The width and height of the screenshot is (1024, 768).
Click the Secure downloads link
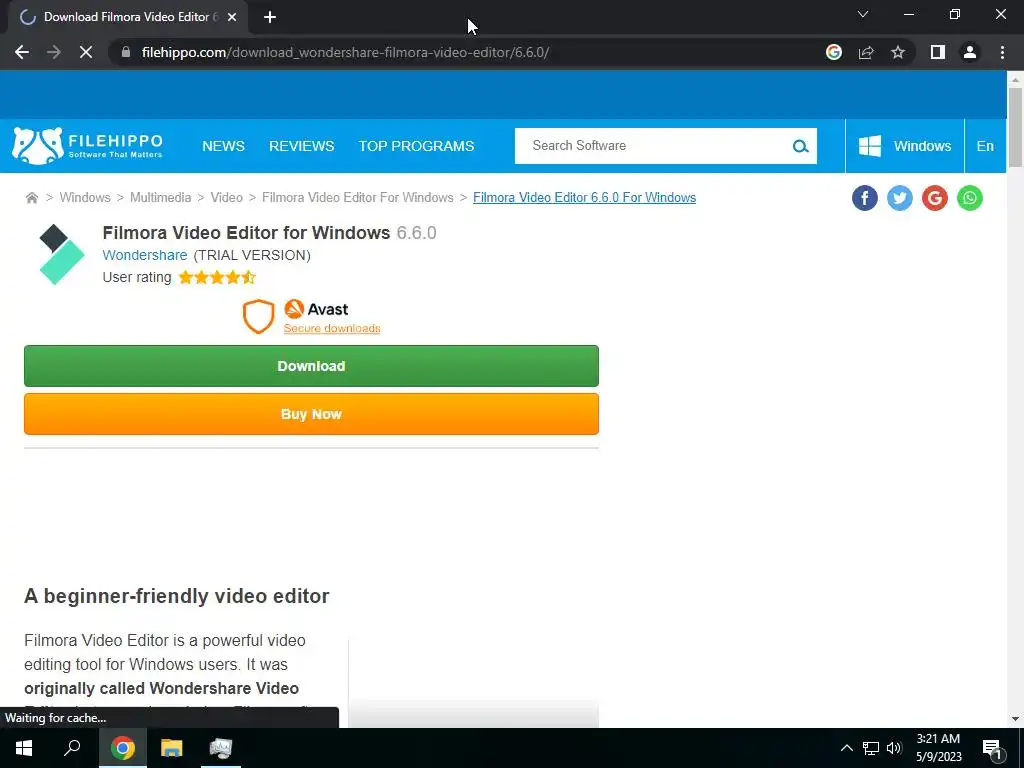(332, 328)
